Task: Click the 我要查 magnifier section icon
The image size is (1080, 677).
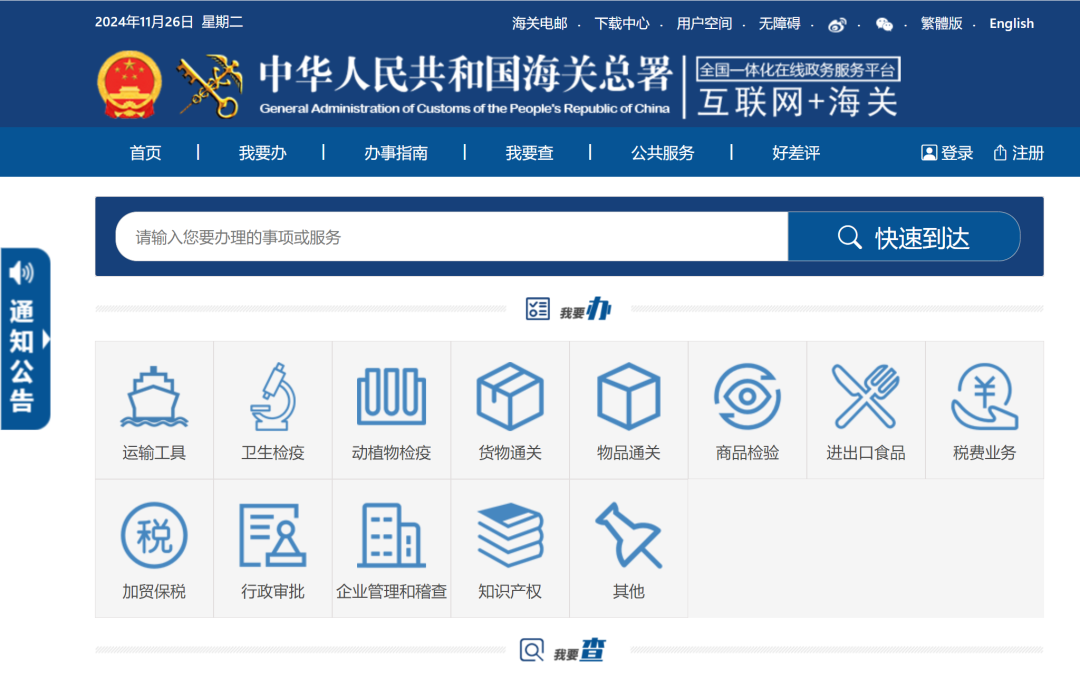Action: (532, 649)
